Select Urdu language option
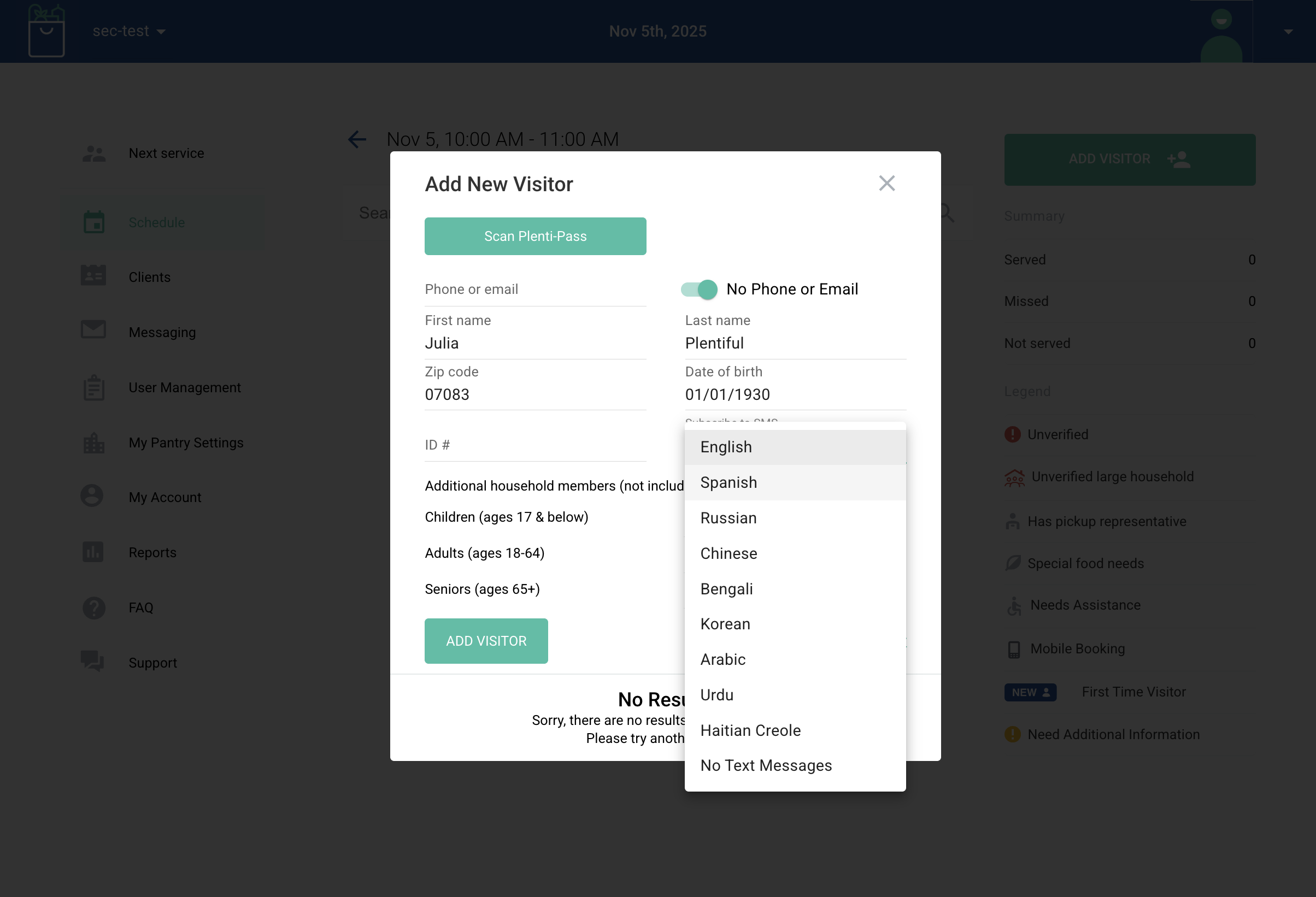 click(x=795, y=695)
